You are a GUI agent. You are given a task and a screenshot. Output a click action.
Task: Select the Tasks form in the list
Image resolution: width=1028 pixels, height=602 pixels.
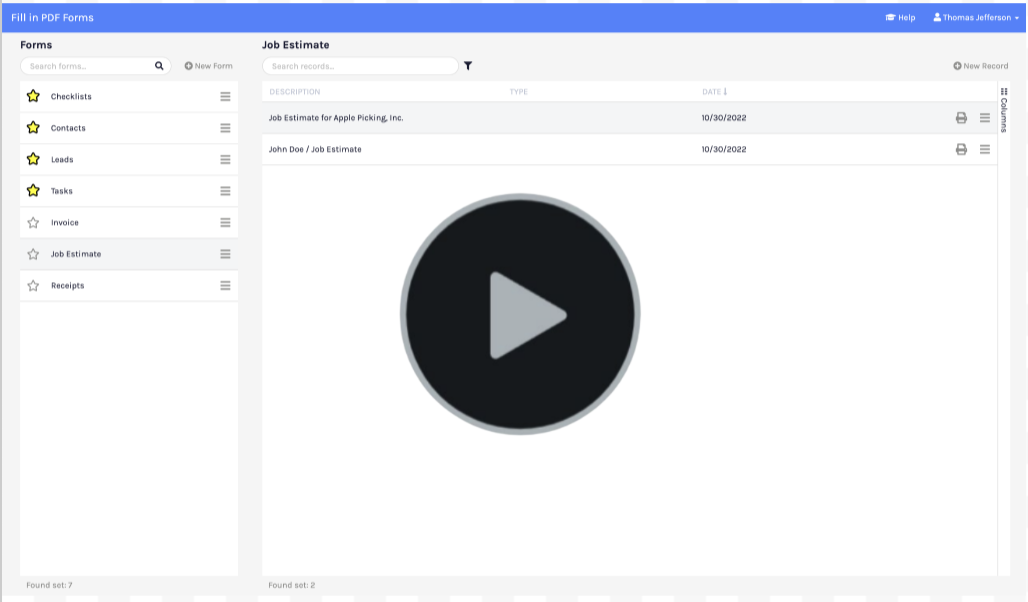(x=62, y=191)
